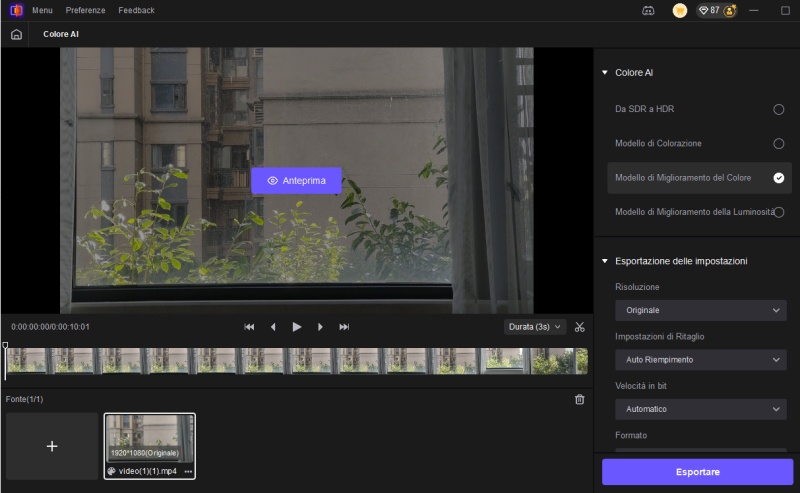Step back one frame
Image resolution: width=800 pixels, height=493 pixels.
[x=273, y=327]
